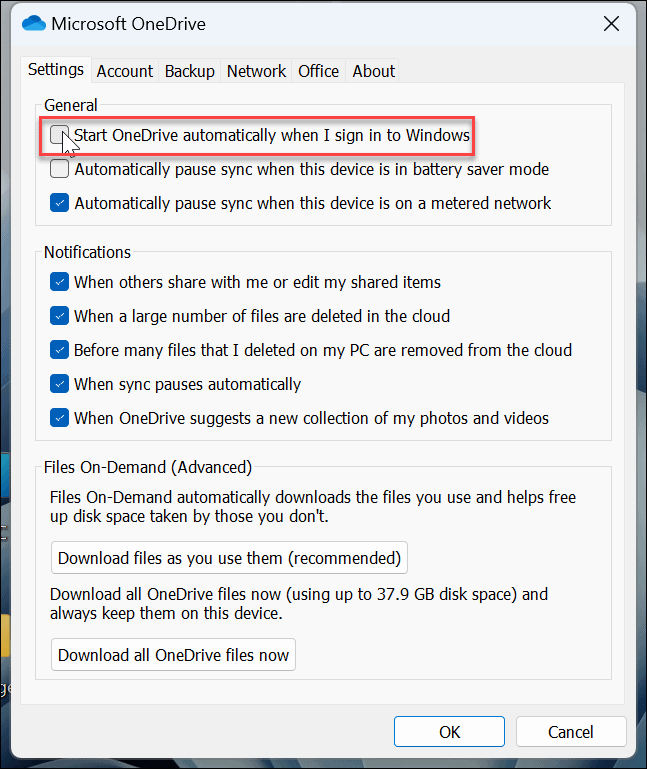
Task: Click the OneDrive cloud icon in title bar
Action: click(x=34, y=24)
